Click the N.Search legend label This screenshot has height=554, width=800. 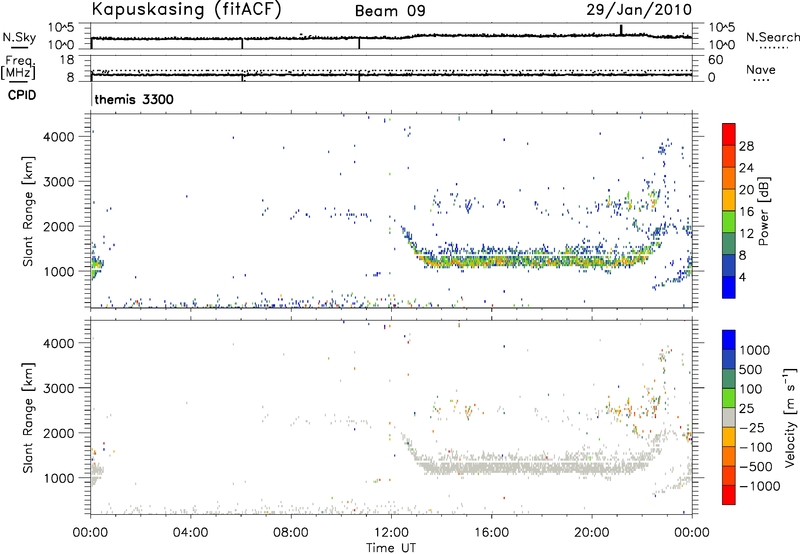pos(773,37)
